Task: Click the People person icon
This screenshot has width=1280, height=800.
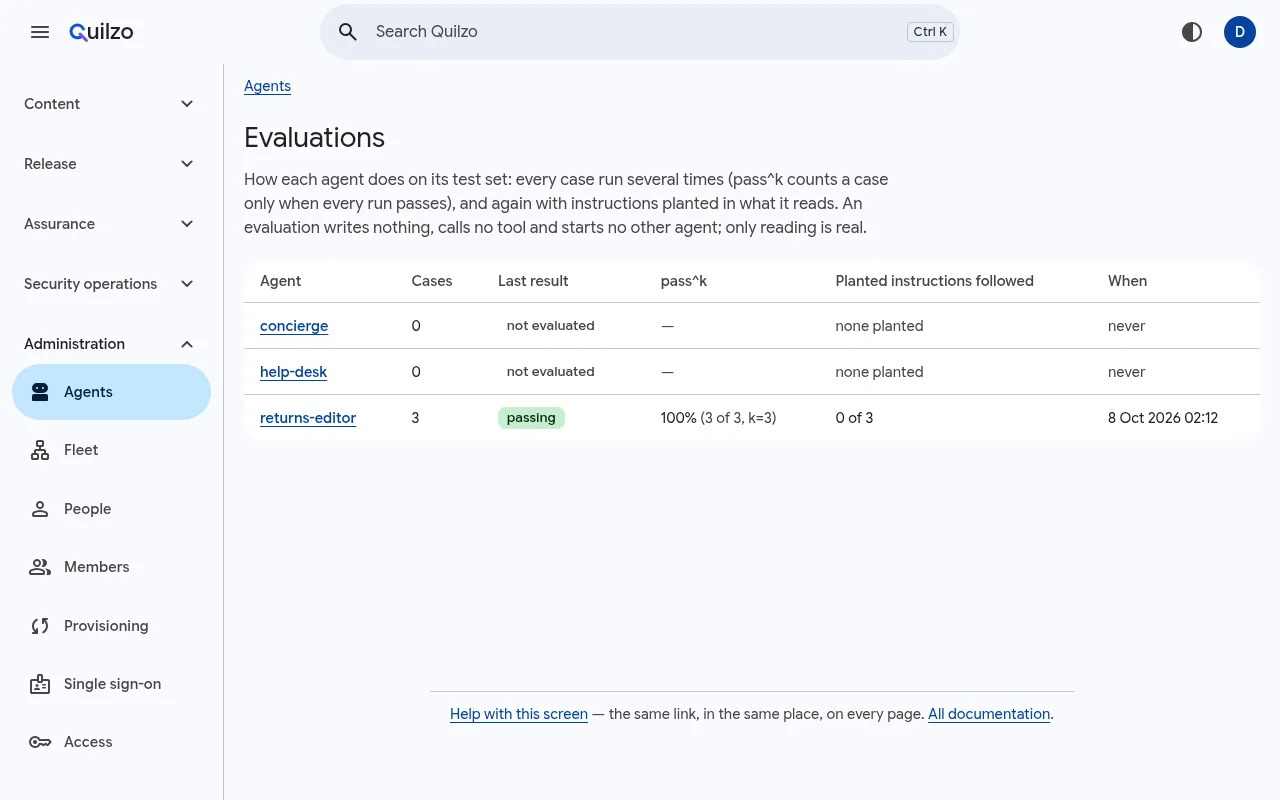Action: pos(40,509)
